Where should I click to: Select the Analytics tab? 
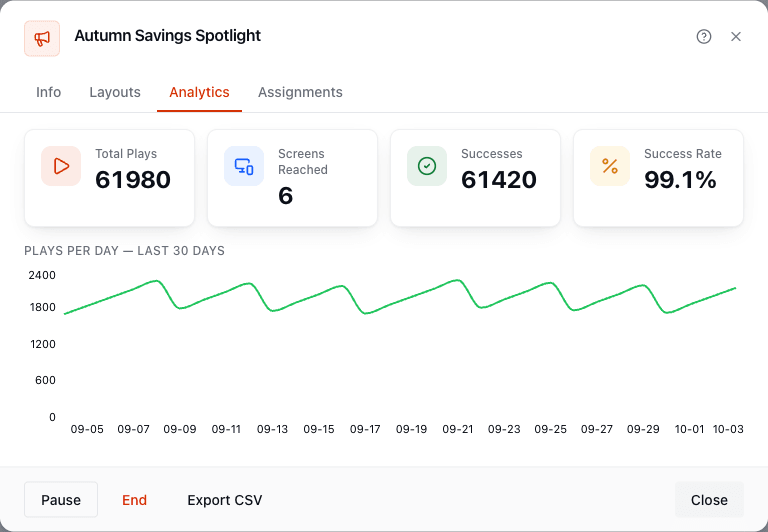click(x=199, y=92)
